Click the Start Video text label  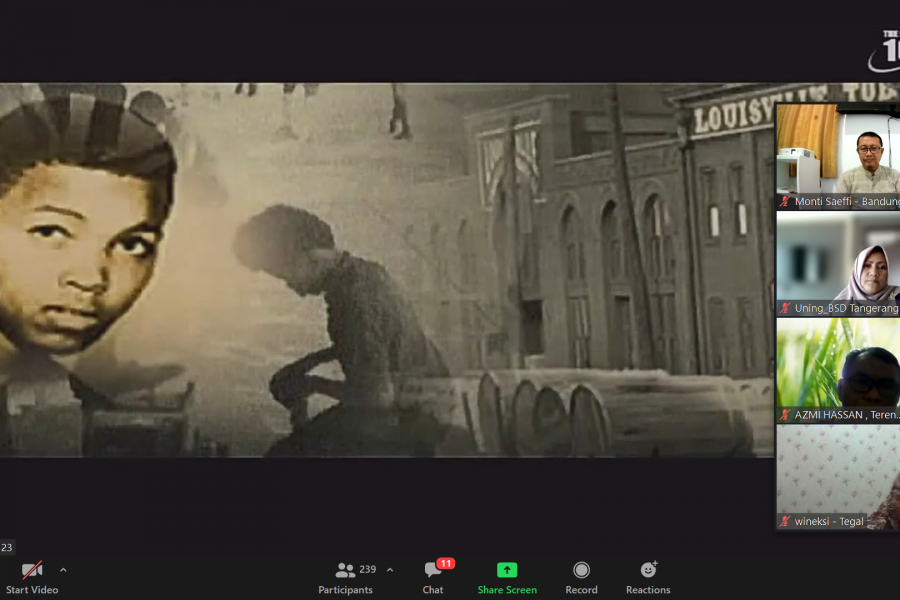point(32,590)
